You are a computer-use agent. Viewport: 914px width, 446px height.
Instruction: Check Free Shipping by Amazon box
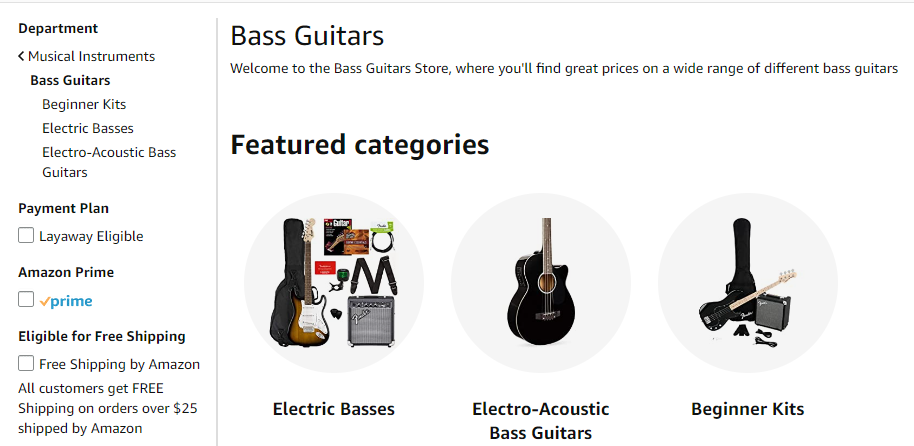pos(26,364)
